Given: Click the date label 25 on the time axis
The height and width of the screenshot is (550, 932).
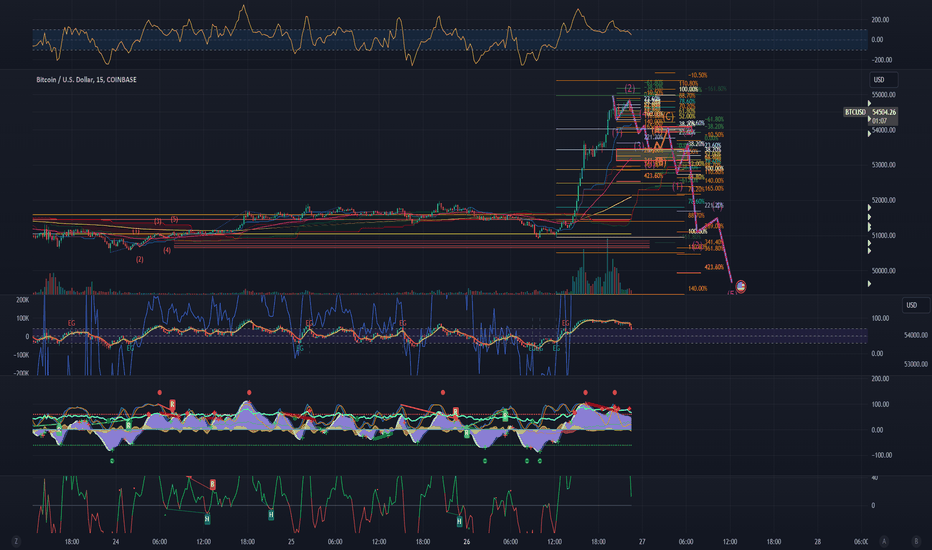Looking at the screenshot, I should tap(291, 542).
